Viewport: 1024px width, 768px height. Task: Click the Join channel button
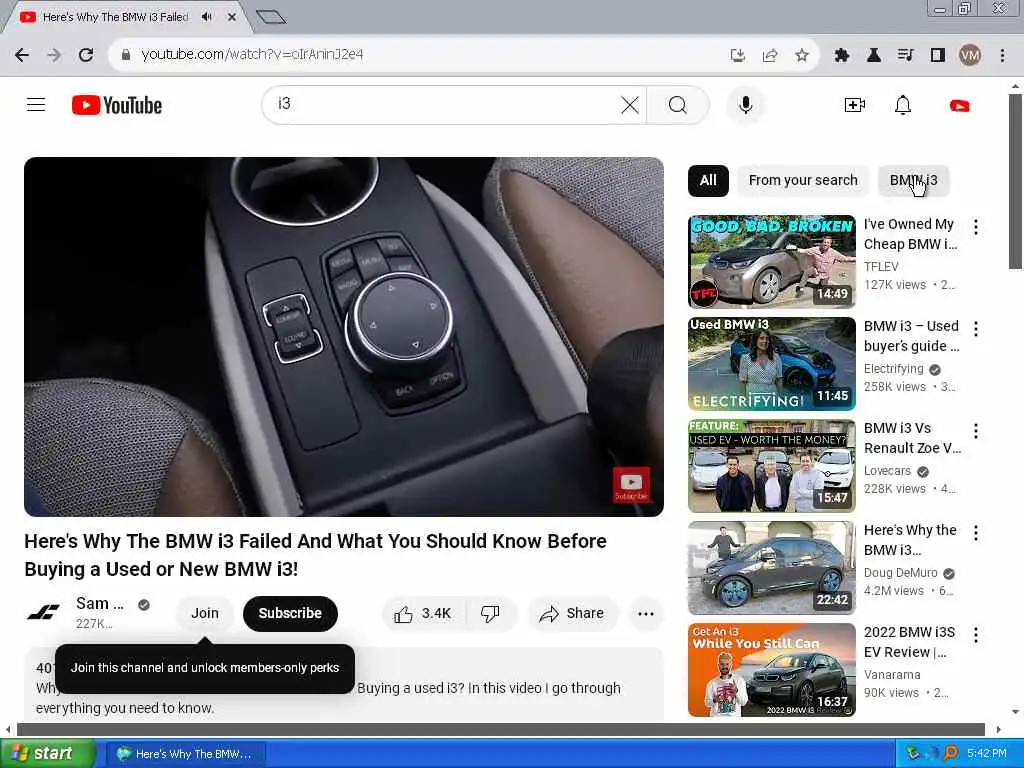point(204,613)
